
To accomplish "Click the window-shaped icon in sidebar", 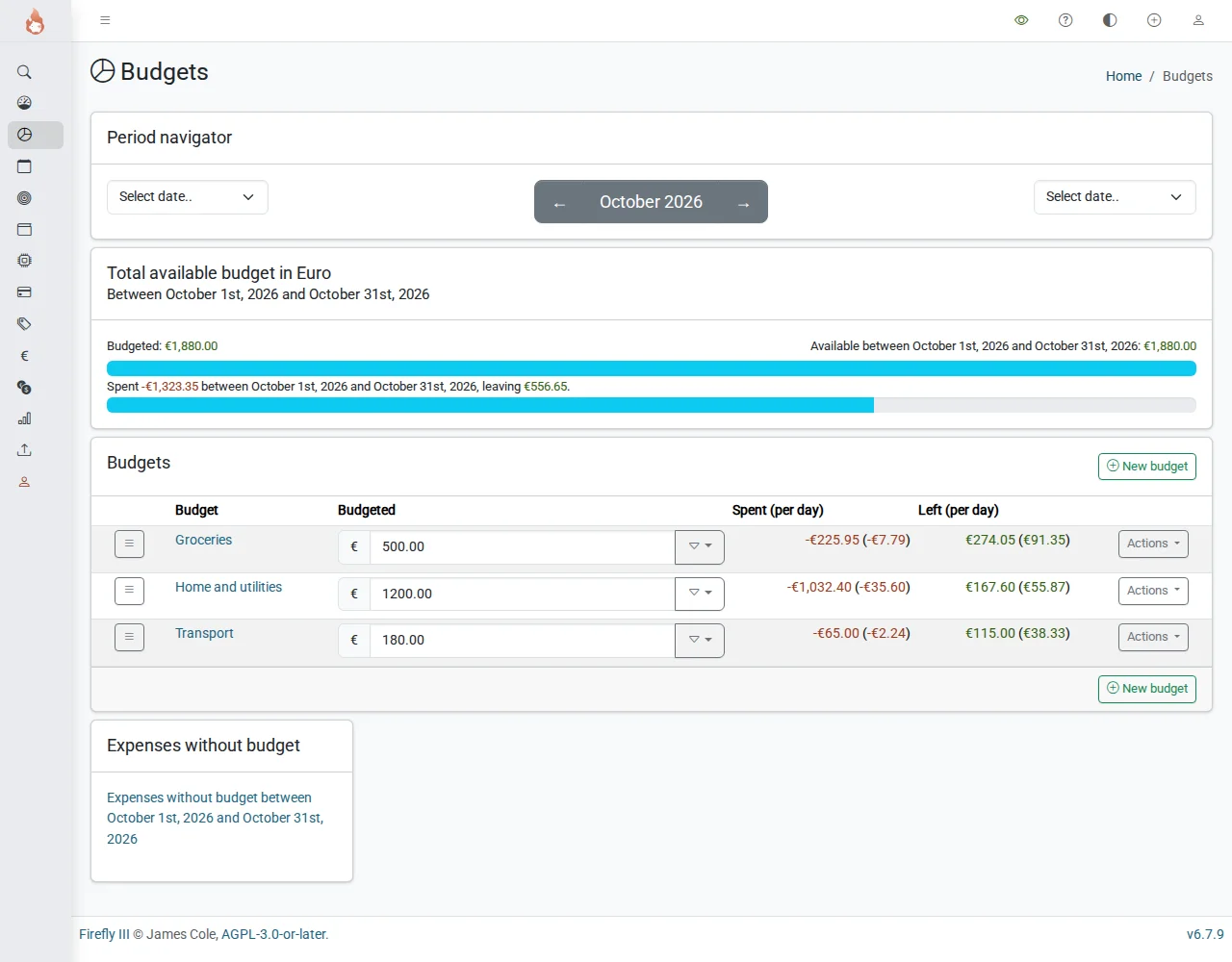I will tap(24, 230).
